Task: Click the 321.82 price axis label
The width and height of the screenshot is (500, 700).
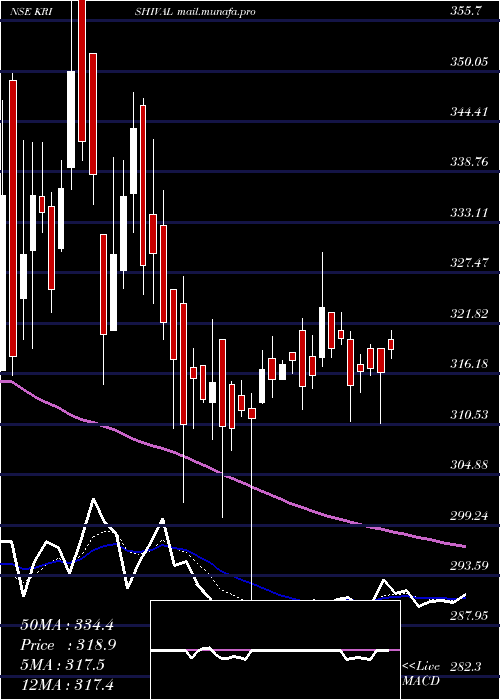Action: coord(469,314)
